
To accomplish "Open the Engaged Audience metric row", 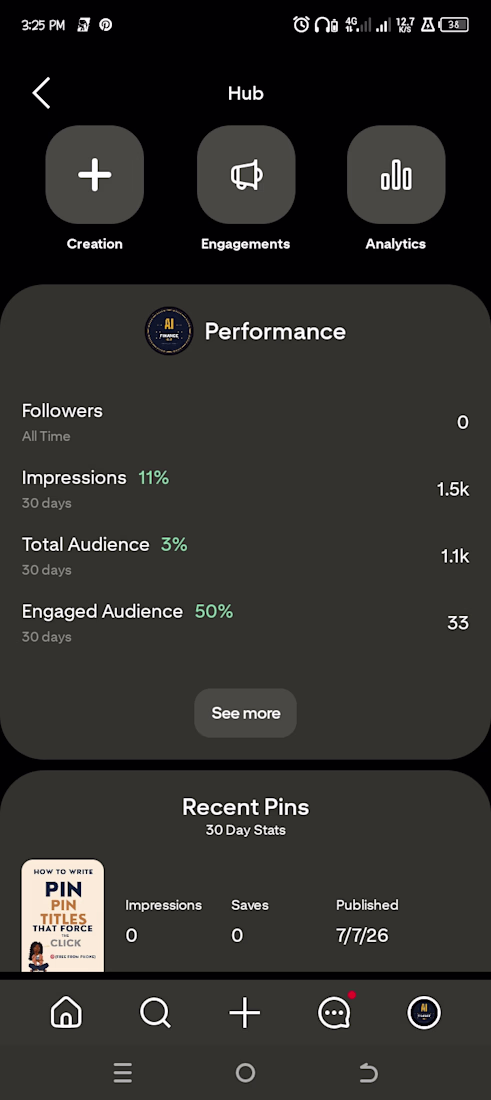I will 246,623.
